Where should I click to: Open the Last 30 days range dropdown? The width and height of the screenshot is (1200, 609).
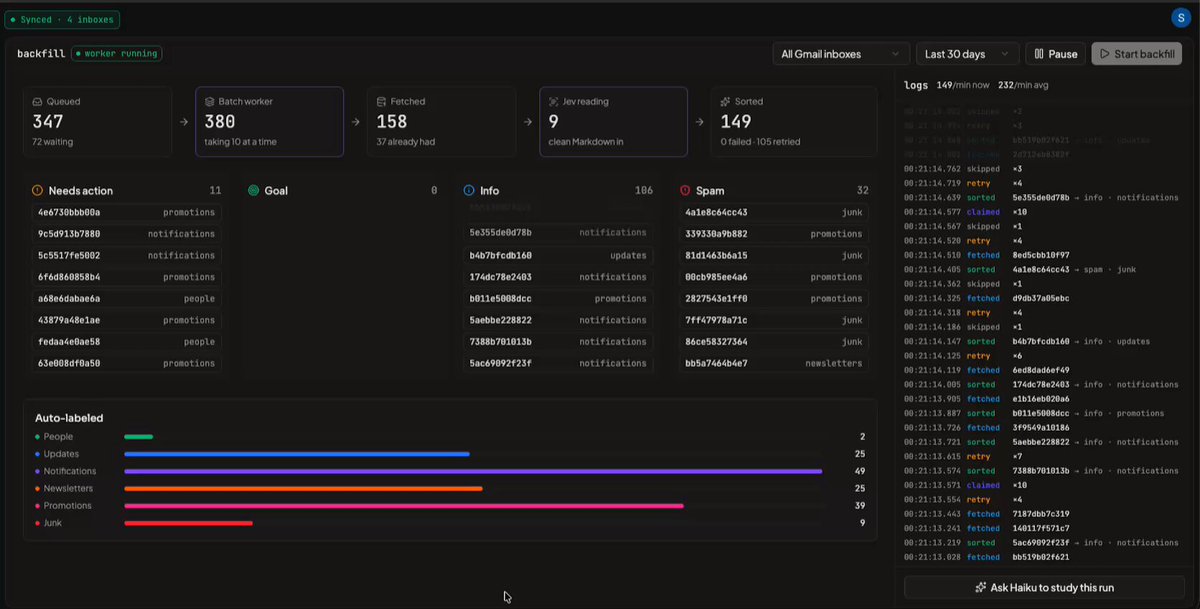[x=967, y=54]
